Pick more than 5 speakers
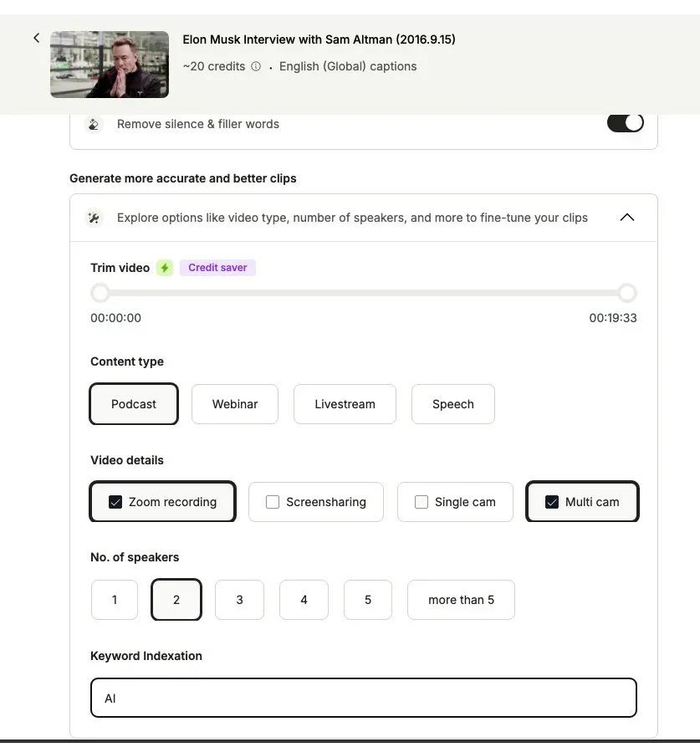The image size is (700, 743). (x=461, y=600)
